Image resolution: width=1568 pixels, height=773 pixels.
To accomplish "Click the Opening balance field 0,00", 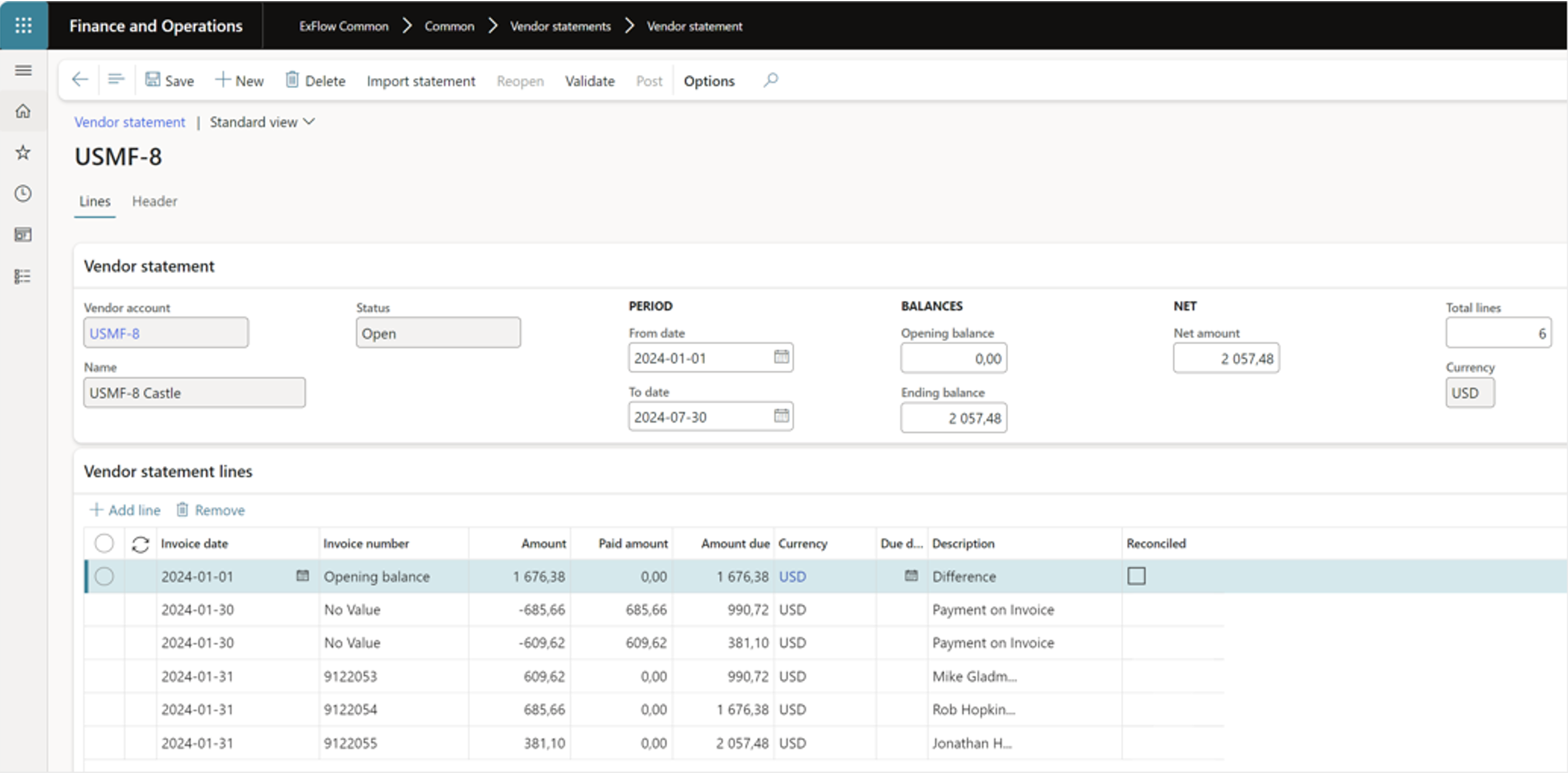I will coord(954,358).
